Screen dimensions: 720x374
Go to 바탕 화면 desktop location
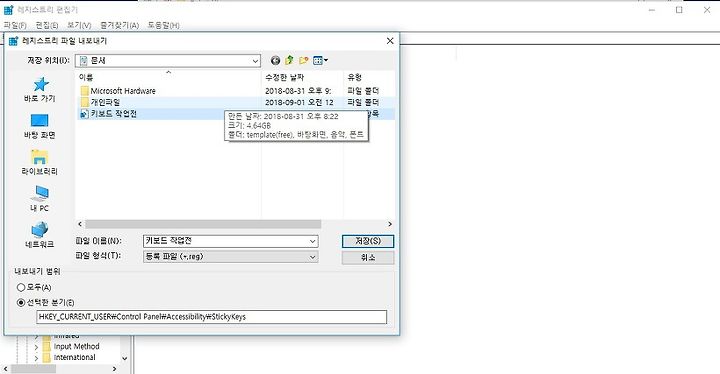[x=39, y=126]
